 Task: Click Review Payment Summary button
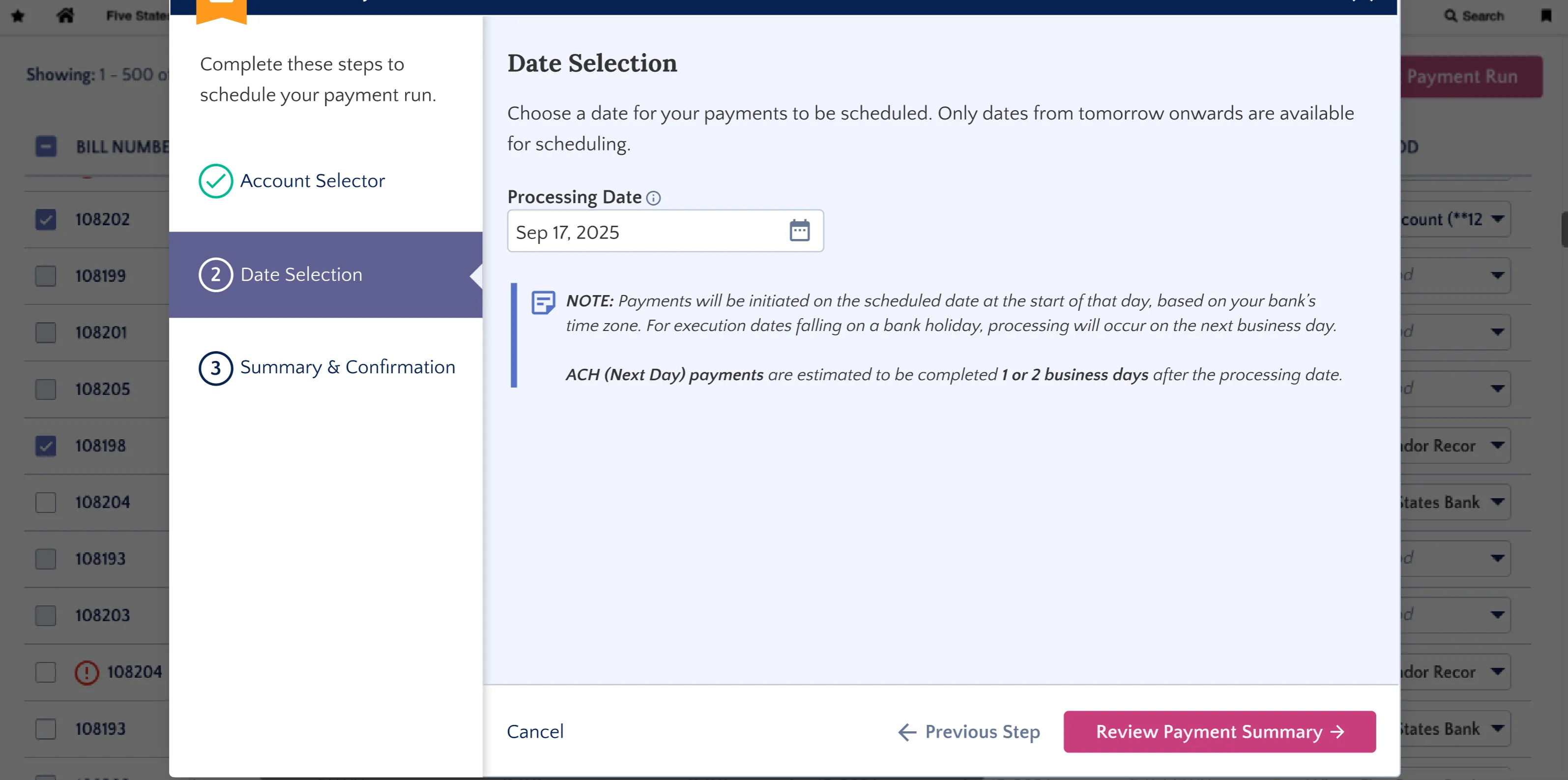click(1219, 731)
